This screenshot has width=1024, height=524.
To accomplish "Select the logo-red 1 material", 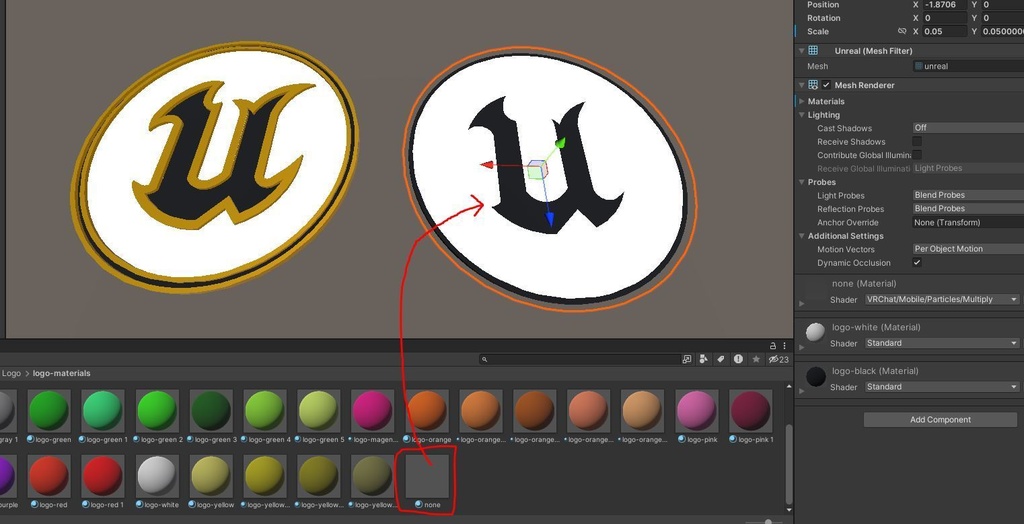I will coord(103,482).
